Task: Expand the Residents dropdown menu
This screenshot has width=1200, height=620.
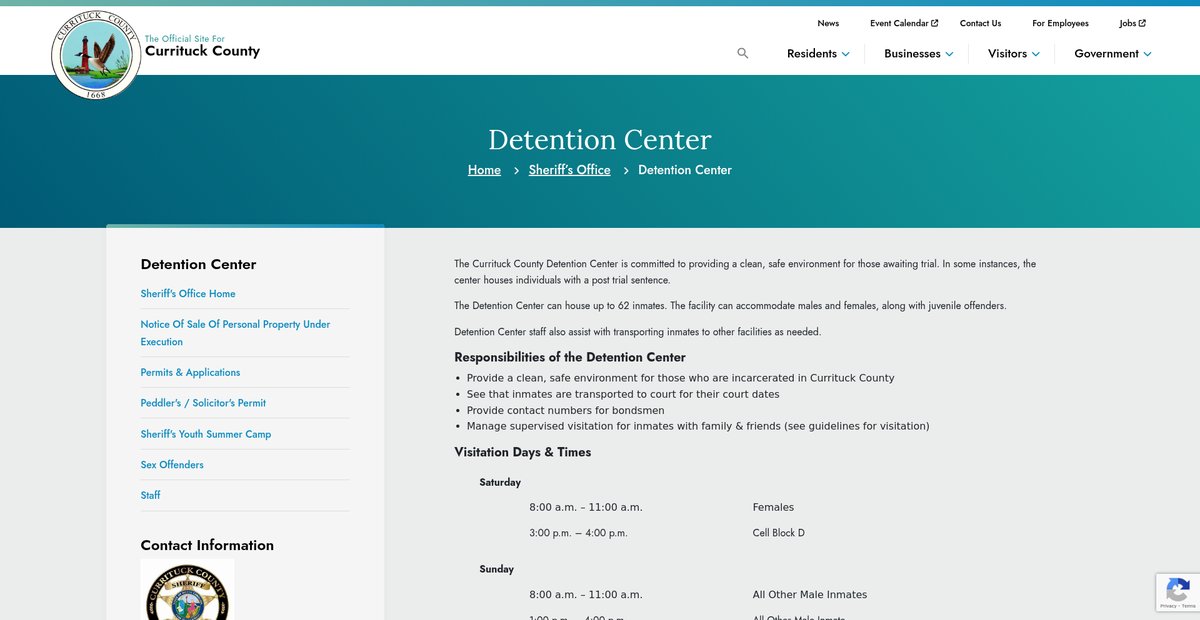Action: tap(818, 54)
